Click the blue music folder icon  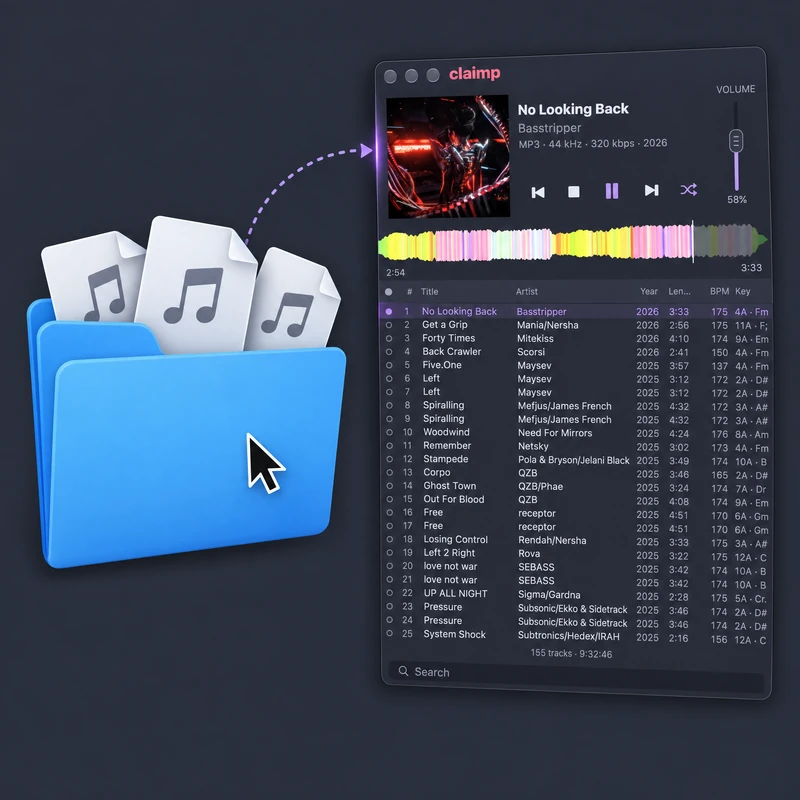pyautogui.click(x=187, y=392)
